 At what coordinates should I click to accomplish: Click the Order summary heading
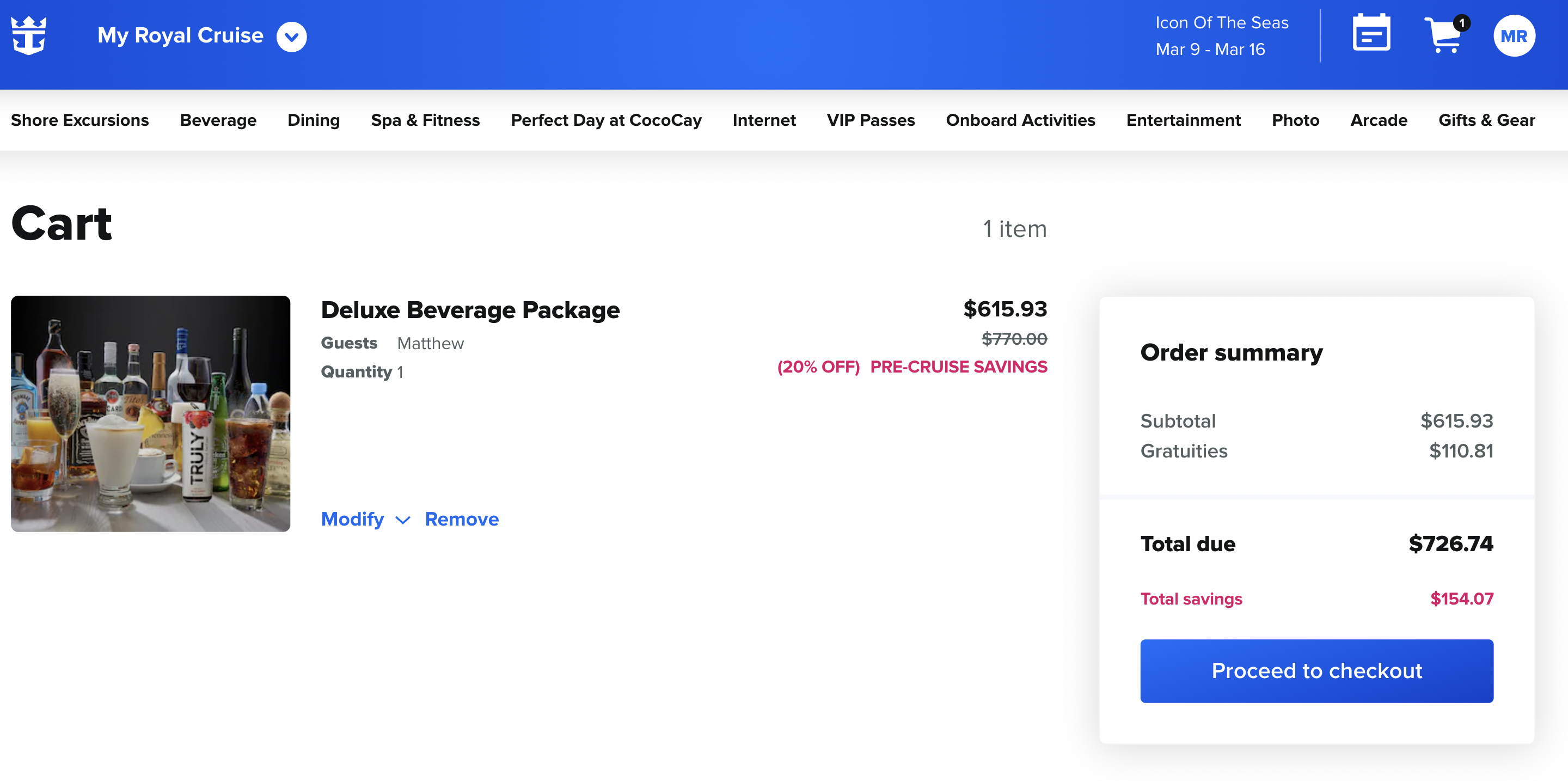1231,352
